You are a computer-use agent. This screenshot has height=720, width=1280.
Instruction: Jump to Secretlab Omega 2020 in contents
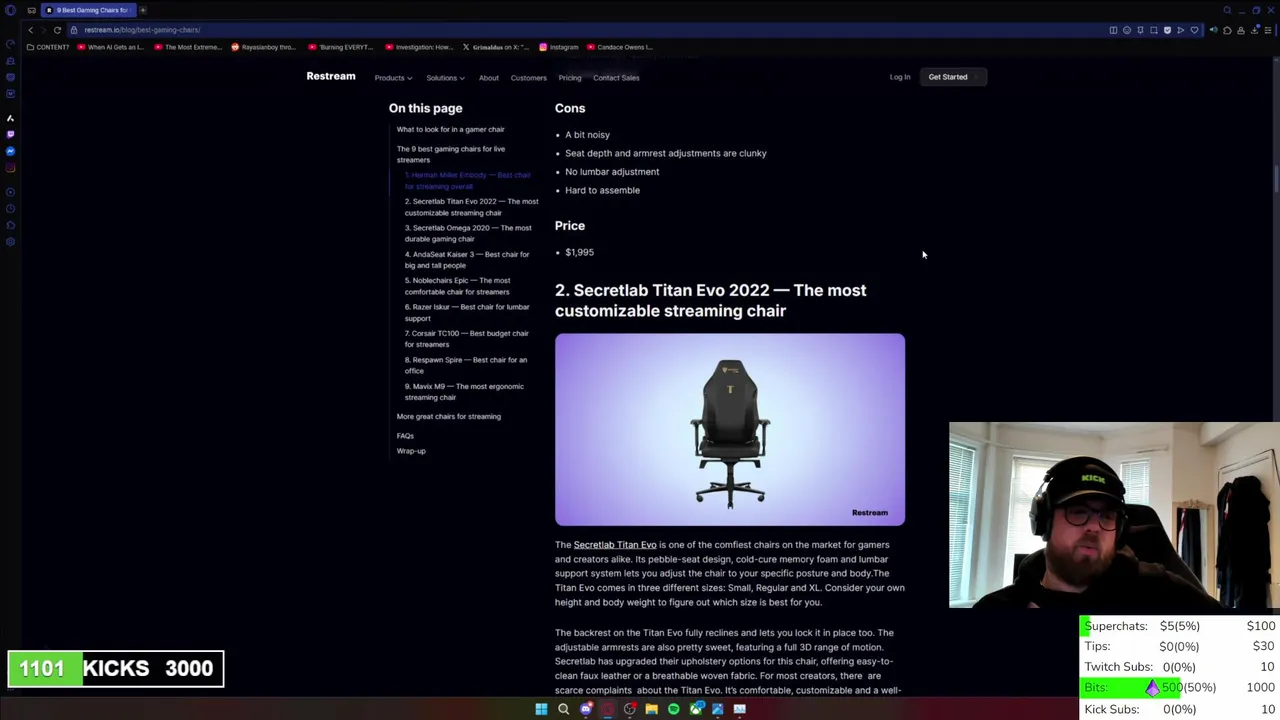tap(468, 233)
